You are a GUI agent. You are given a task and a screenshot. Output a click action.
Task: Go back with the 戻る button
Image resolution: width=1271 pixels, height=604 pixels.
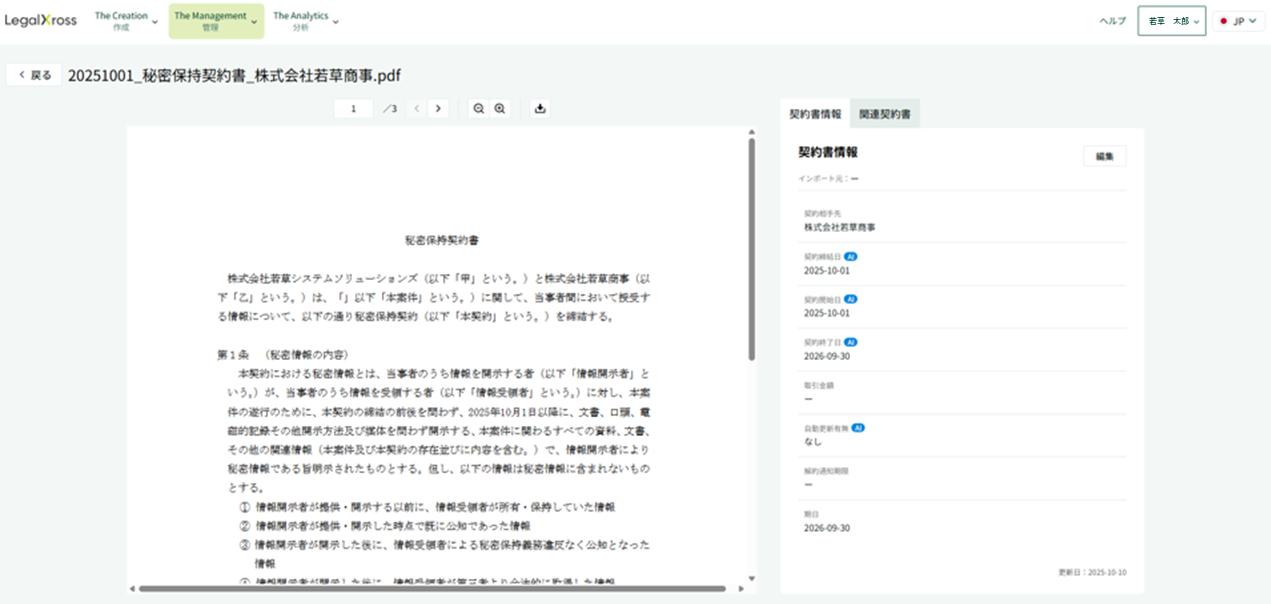click(33, 73)
